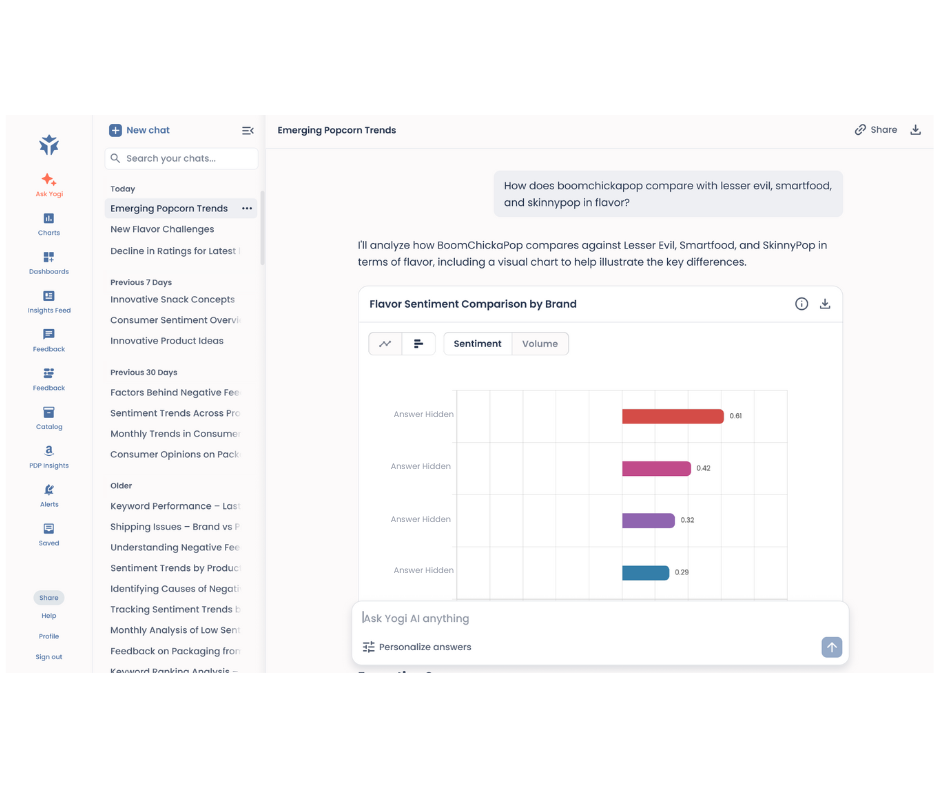Open Keyword Performance chat
This screenshot has width=940, height=788.
(175, 506)
